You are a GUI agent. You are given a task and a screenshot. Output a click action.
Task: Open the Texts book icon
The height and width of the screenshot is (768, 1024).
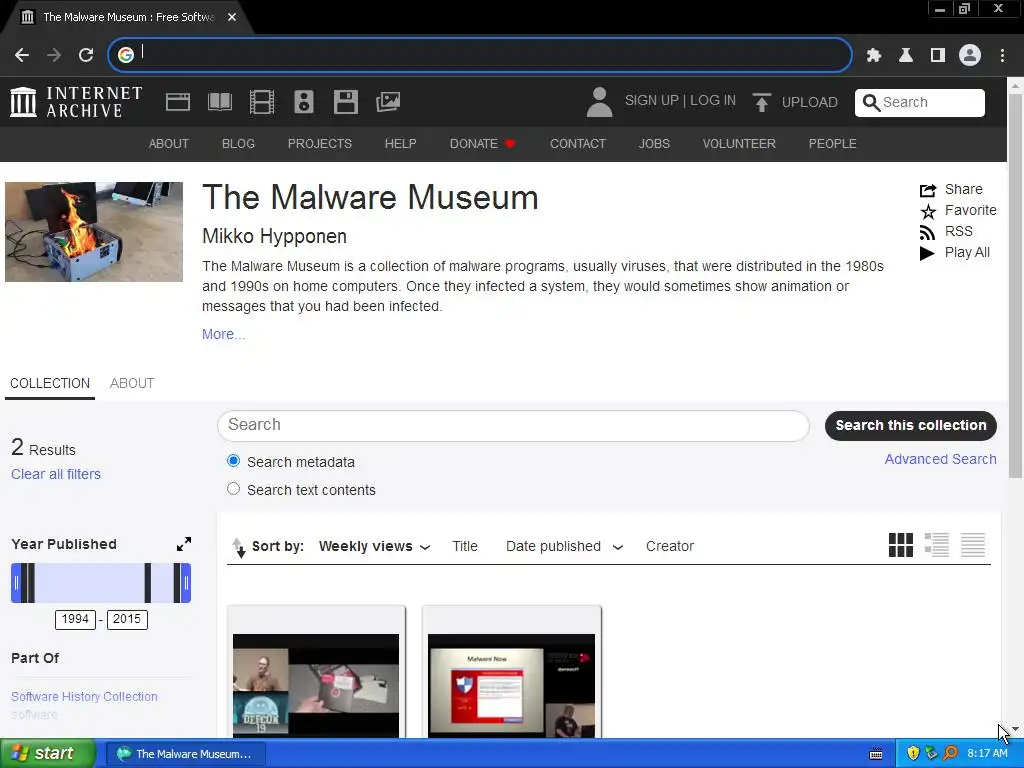click(x=219, y=102)
